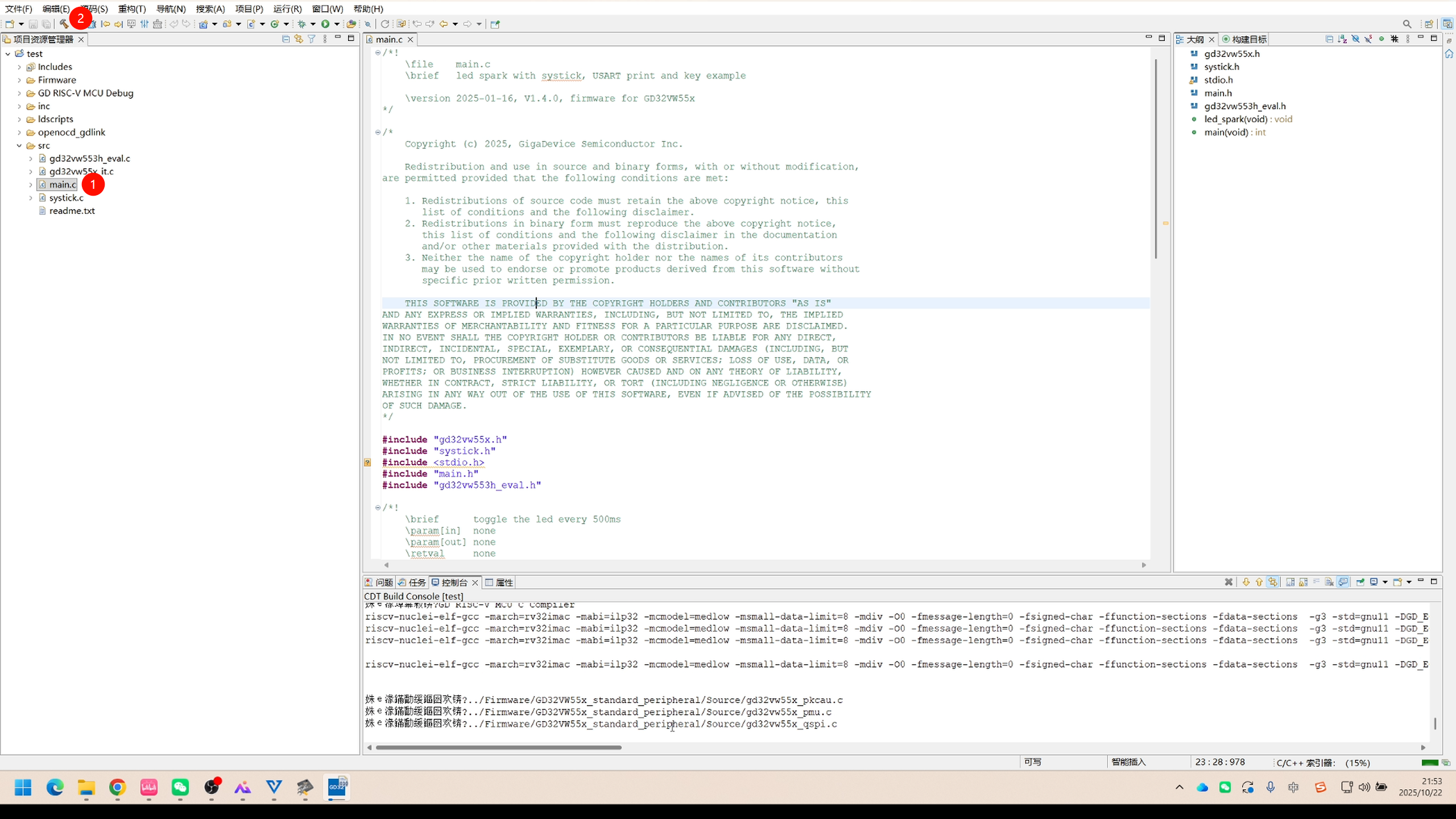Select led_spark(void) in the outline
This screenshot has width=1456, height=819.
[1235, 119]
